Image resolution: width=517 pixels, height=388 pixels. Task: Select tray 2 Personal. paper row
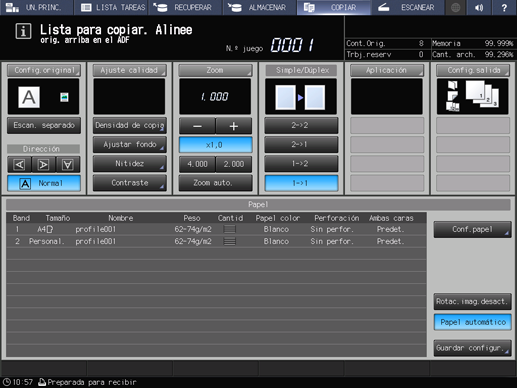216,241
